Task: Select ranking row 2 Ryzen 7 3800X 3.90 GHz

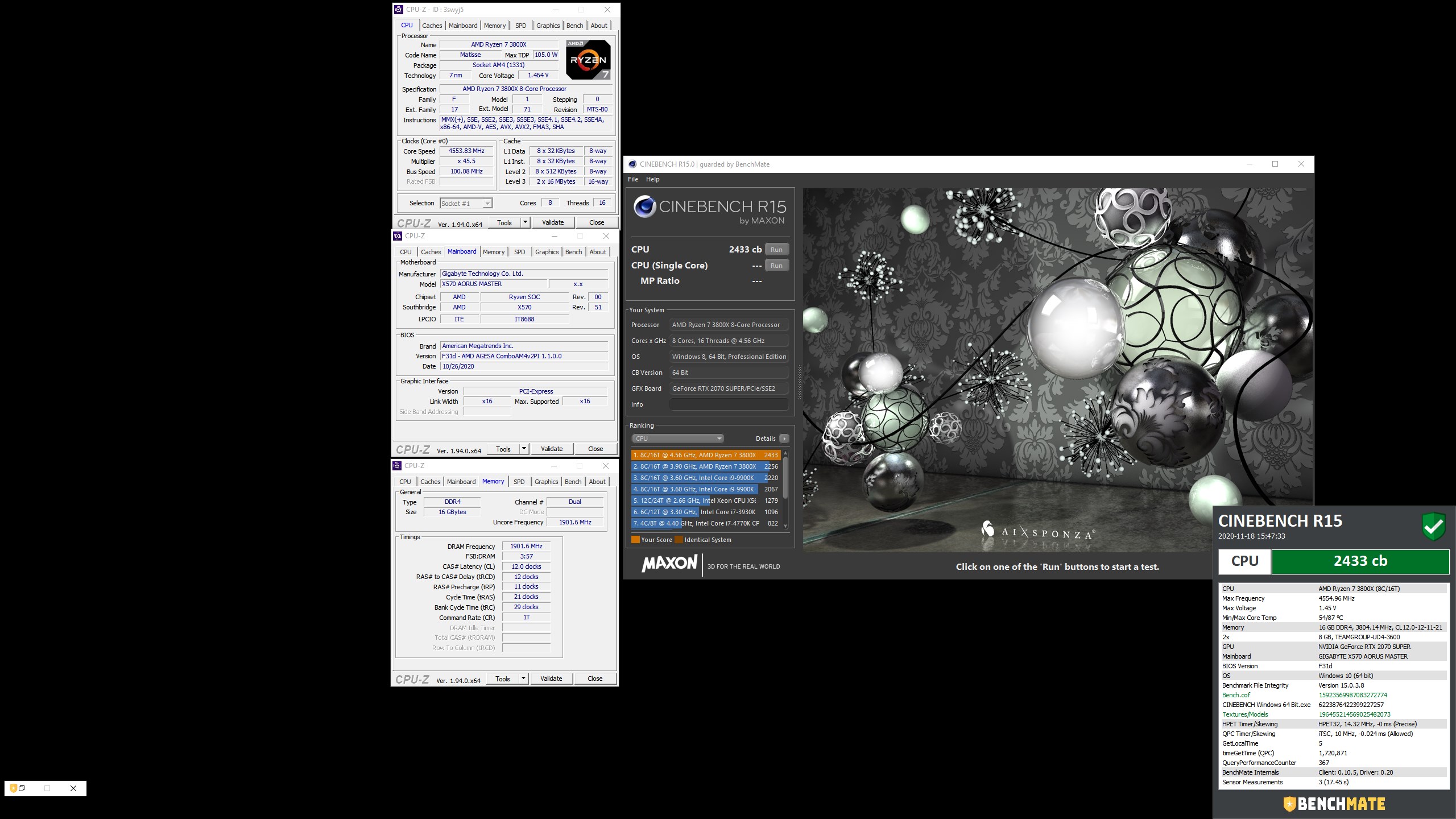Action: point(706,466)
